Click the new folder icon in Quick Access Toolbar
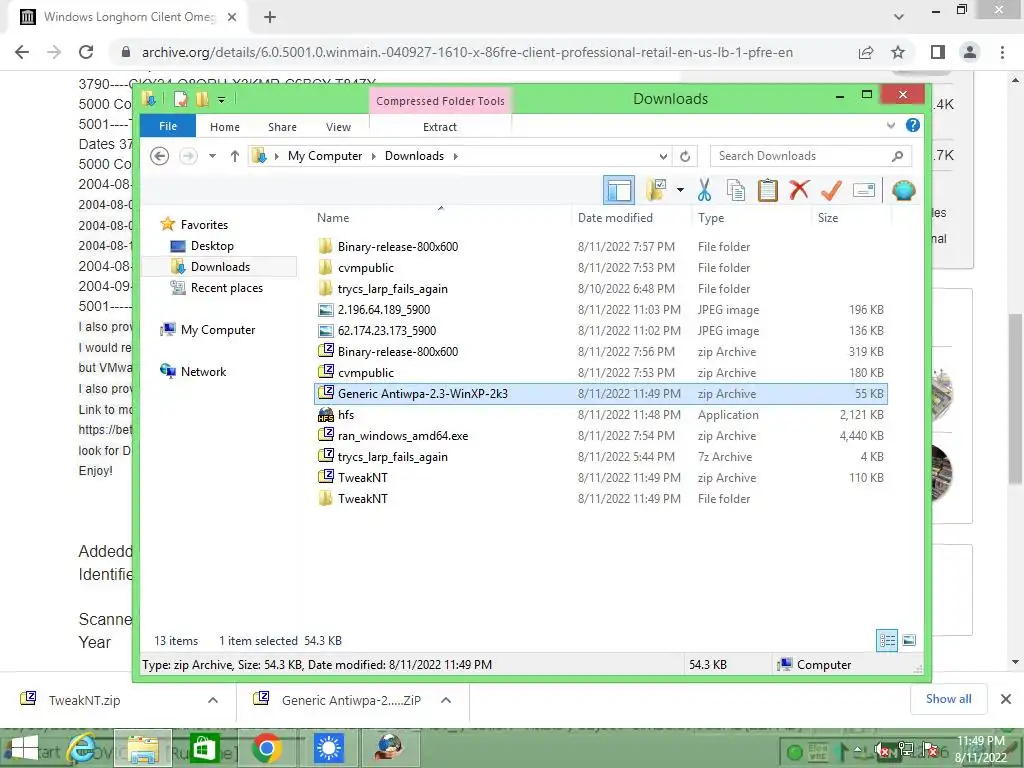This screenshot has width=1024, height=768. 202,99
